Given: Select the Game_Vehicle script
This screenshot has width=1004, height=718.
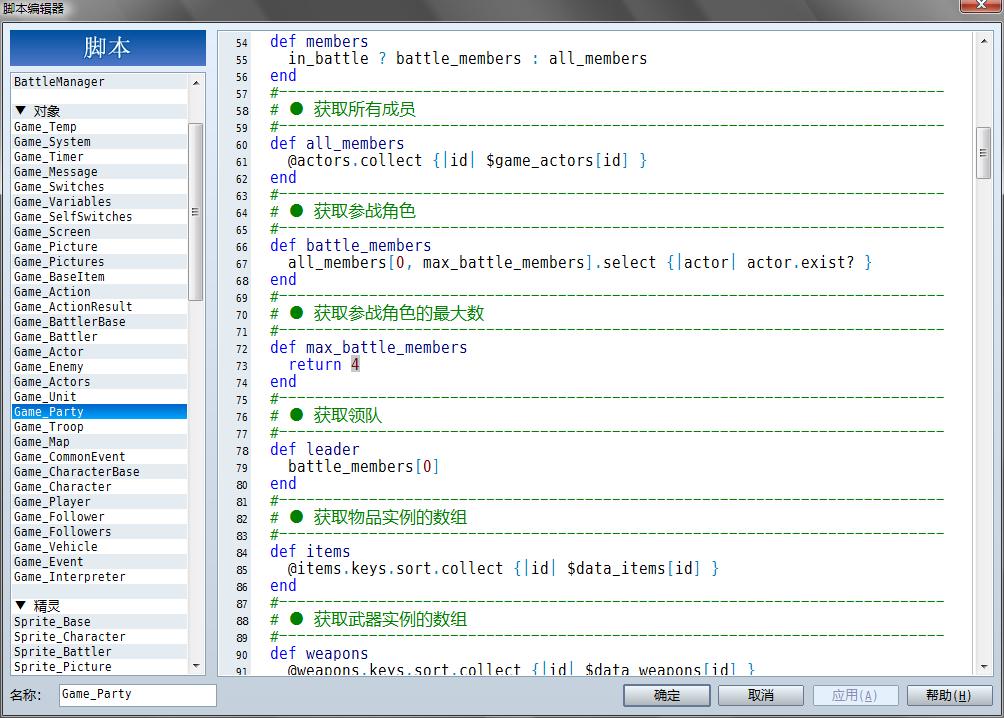Looking at the screenshot, I should [x=99, y=547].
